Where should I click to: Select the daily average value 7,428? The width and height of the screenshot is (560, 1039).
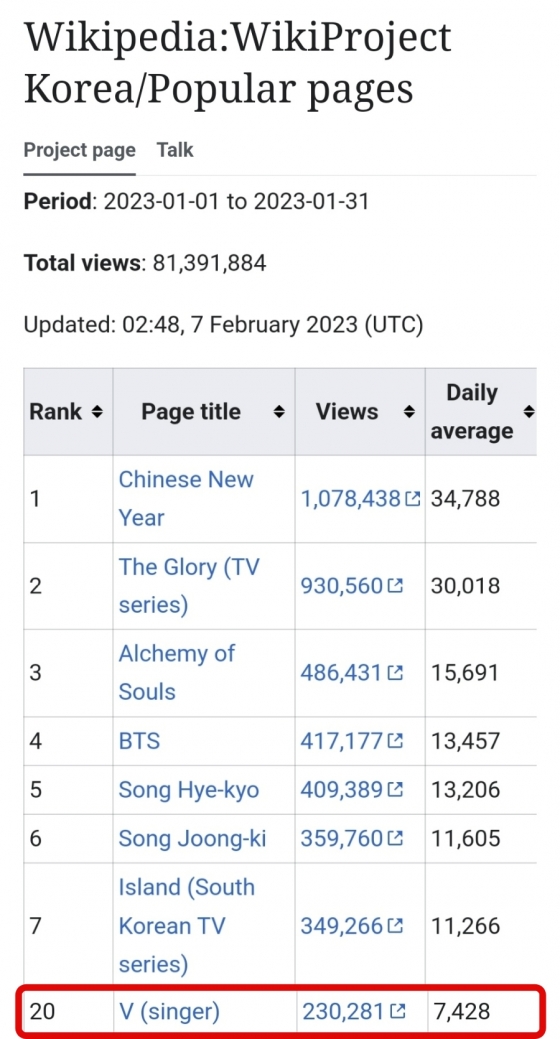point(462,1012)
